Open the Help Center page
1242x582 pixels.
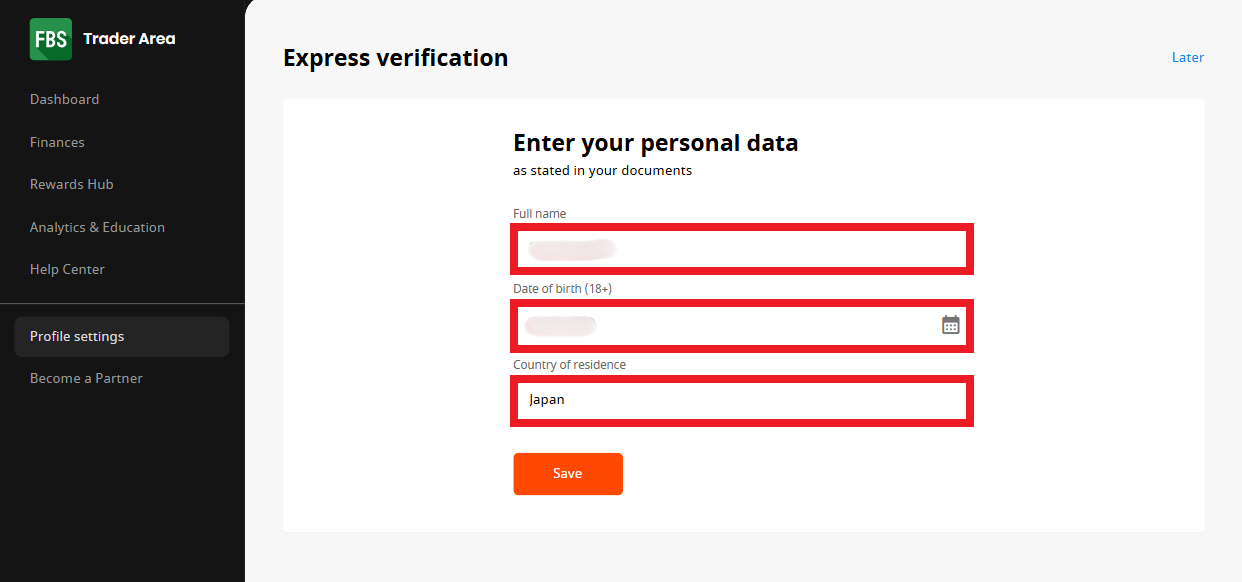67,269
